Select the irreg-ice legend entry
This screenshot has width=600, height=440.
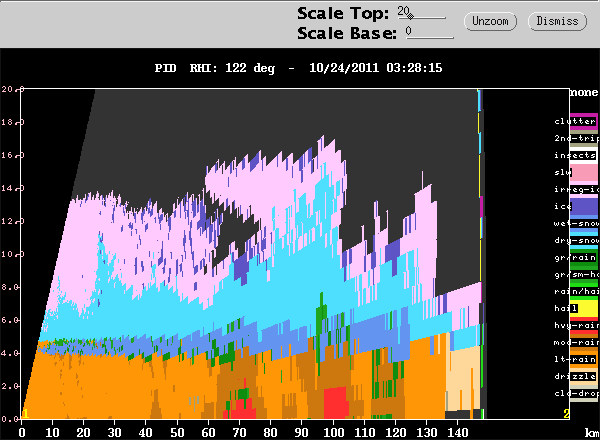pos(575,189)
